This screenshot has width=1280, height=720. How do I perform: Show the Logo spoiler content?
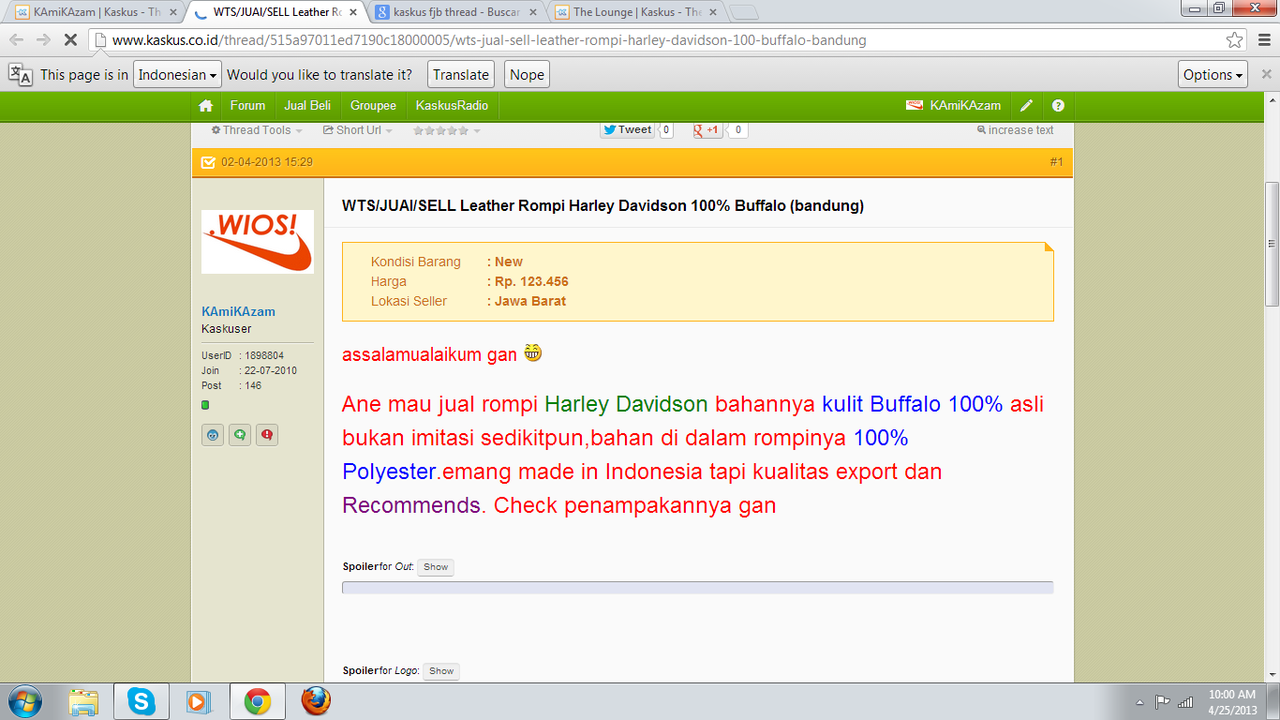441,671
